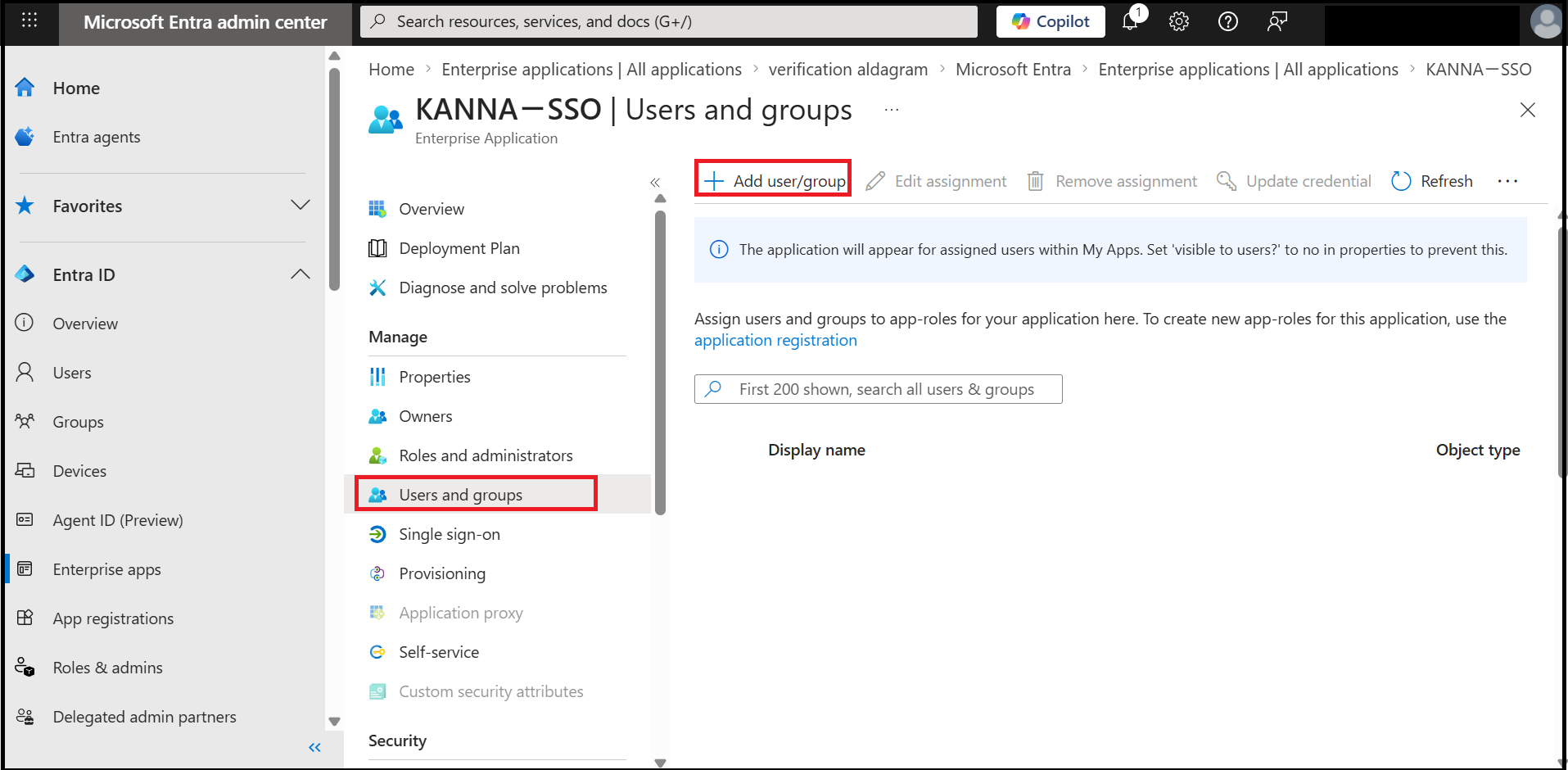This screenshot has height=770, width=1568.
Task: Expand the Favorites section
Action: pyautogui.click(x=300, y=205)
